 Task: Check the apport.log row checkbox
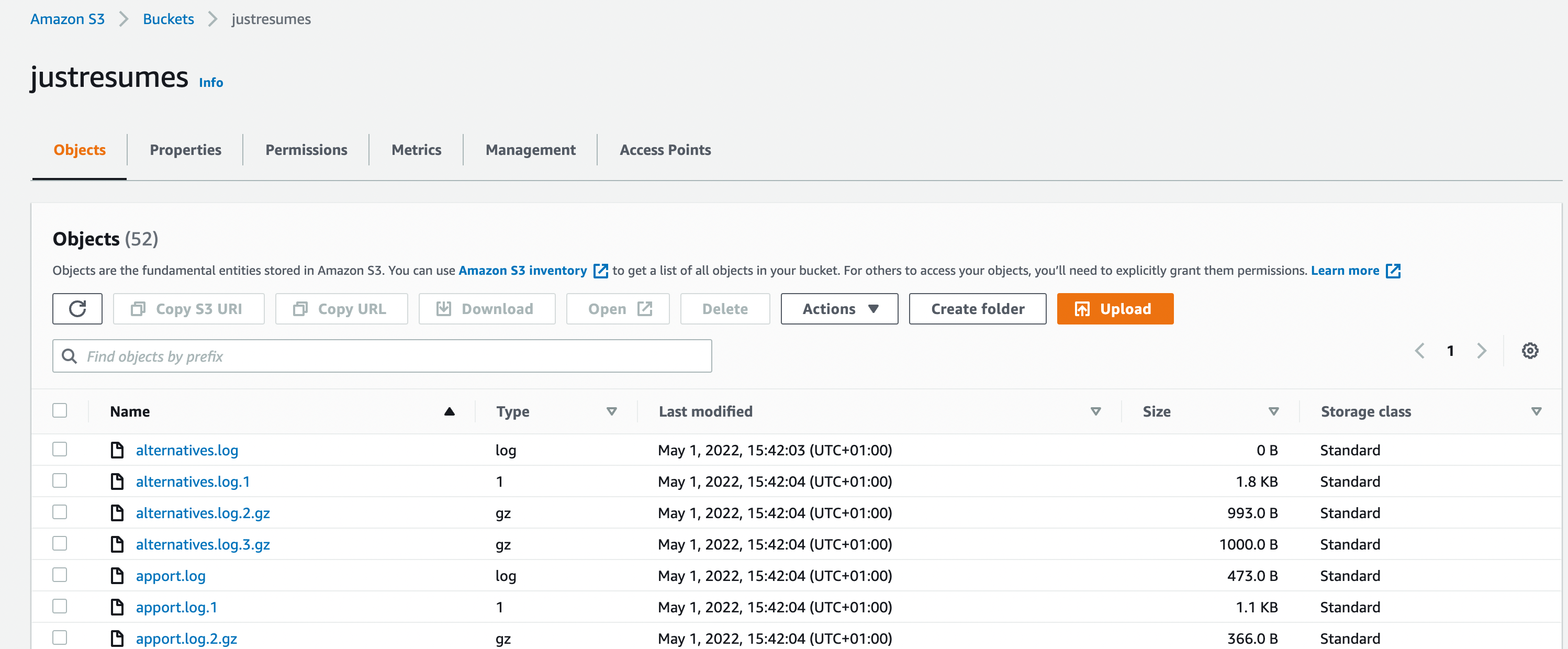click(x=60, y=575)
